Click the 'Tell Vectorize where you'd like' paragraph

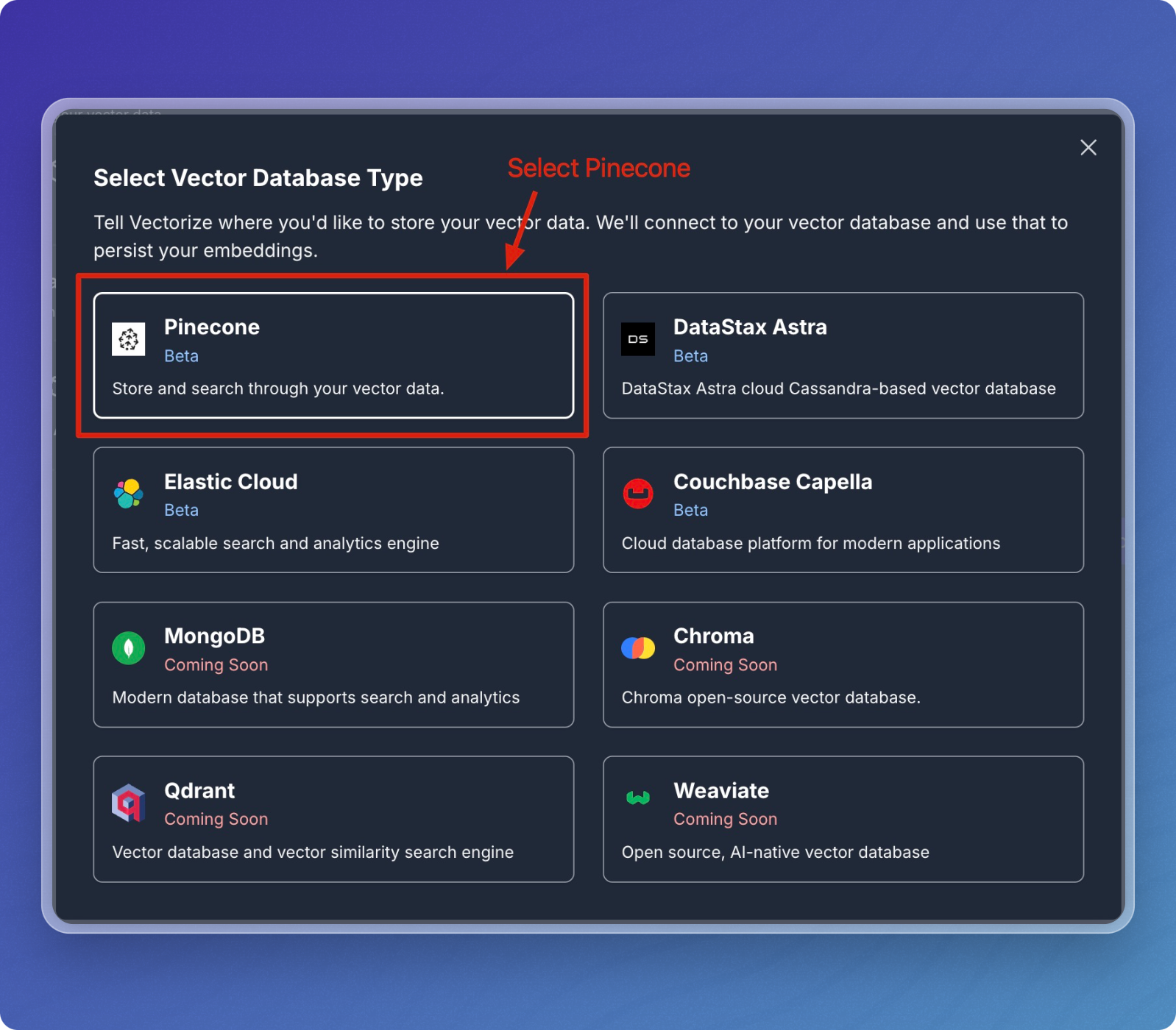coord(581,236)
